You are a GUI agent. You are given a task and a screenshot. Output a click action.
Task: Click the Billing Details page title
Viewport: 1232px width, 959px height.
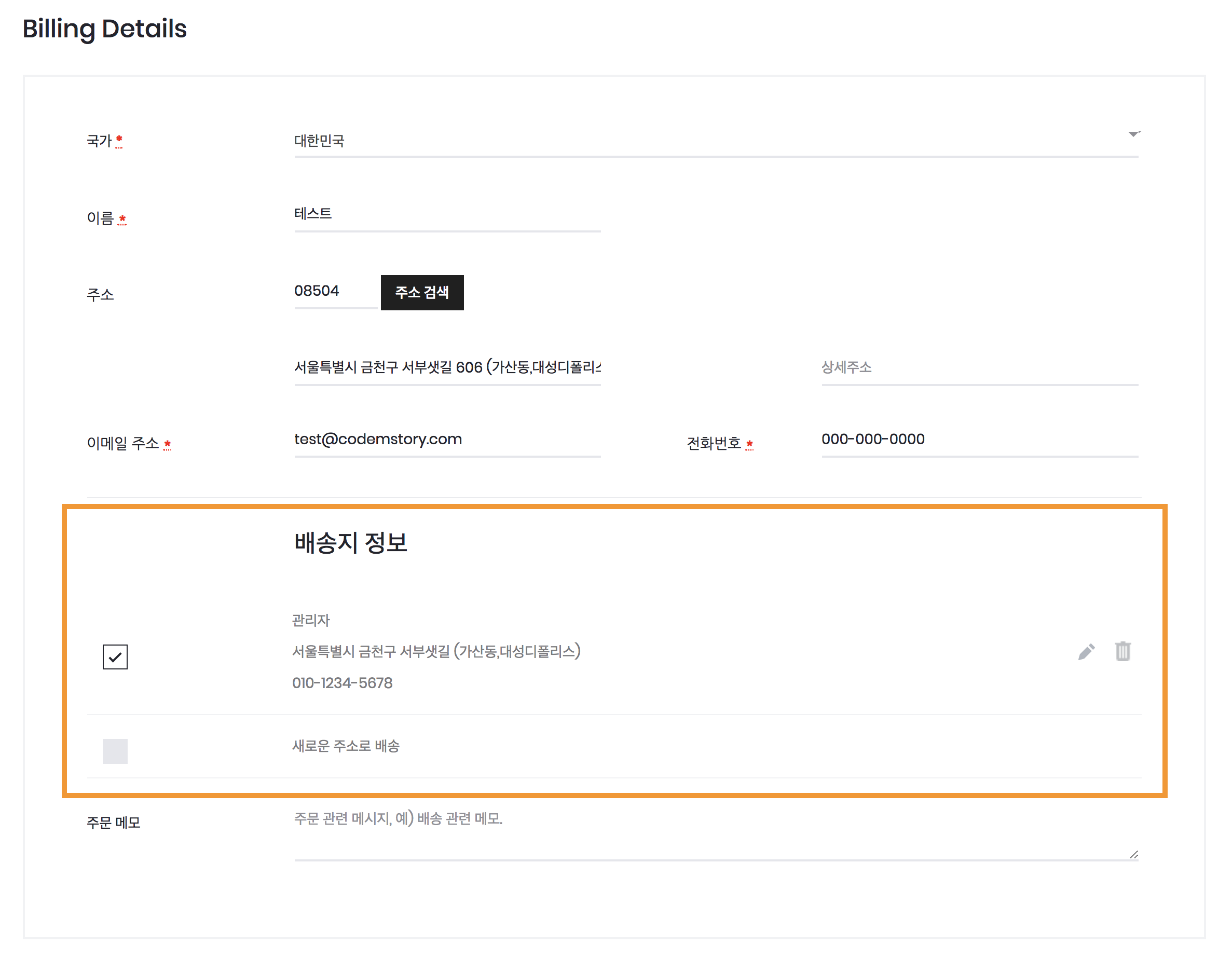pos(104,29)
